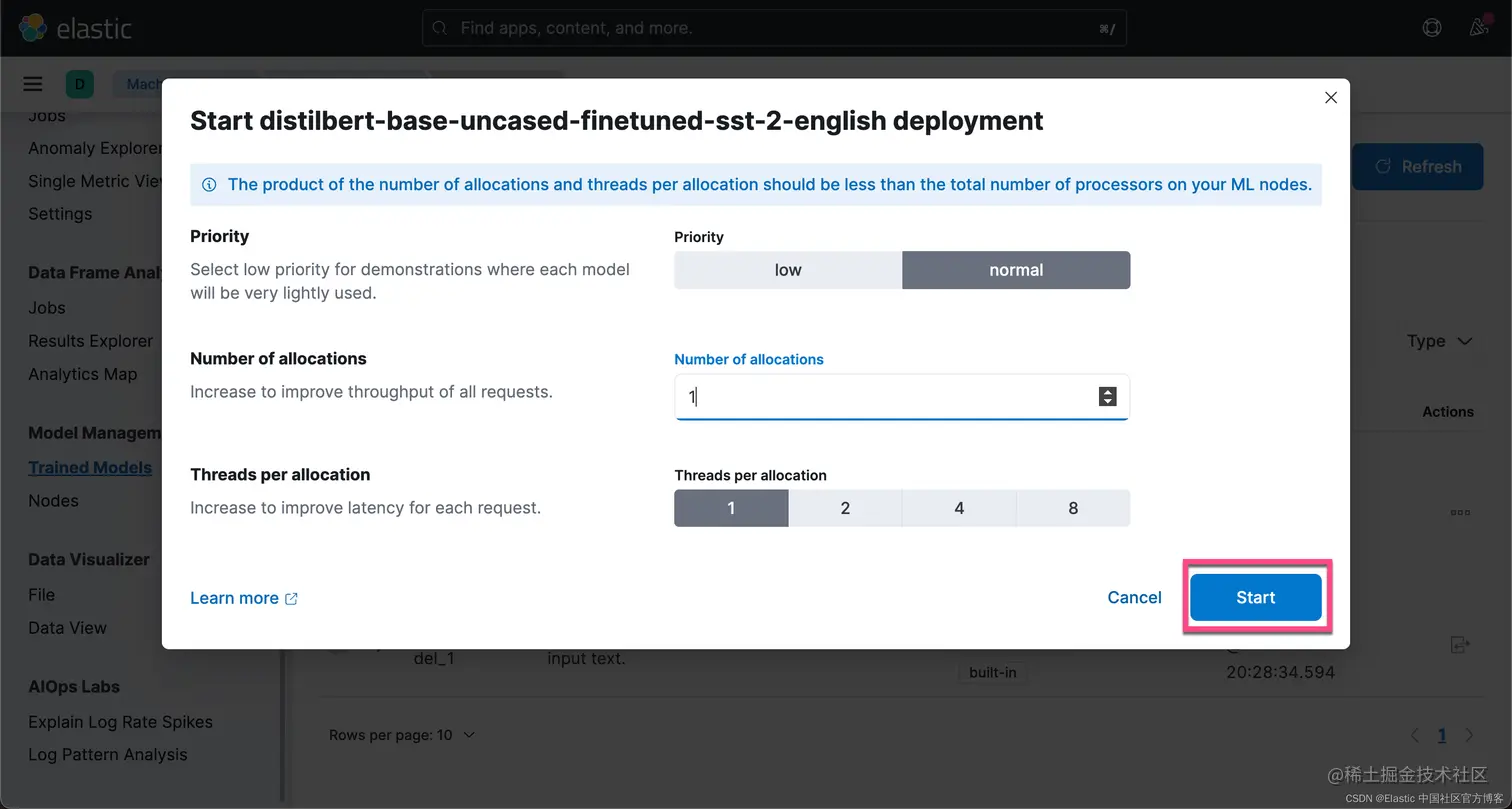Click the Start deployment button
The width and height of the screenshot is (1512, 809).
[1255, 597]
